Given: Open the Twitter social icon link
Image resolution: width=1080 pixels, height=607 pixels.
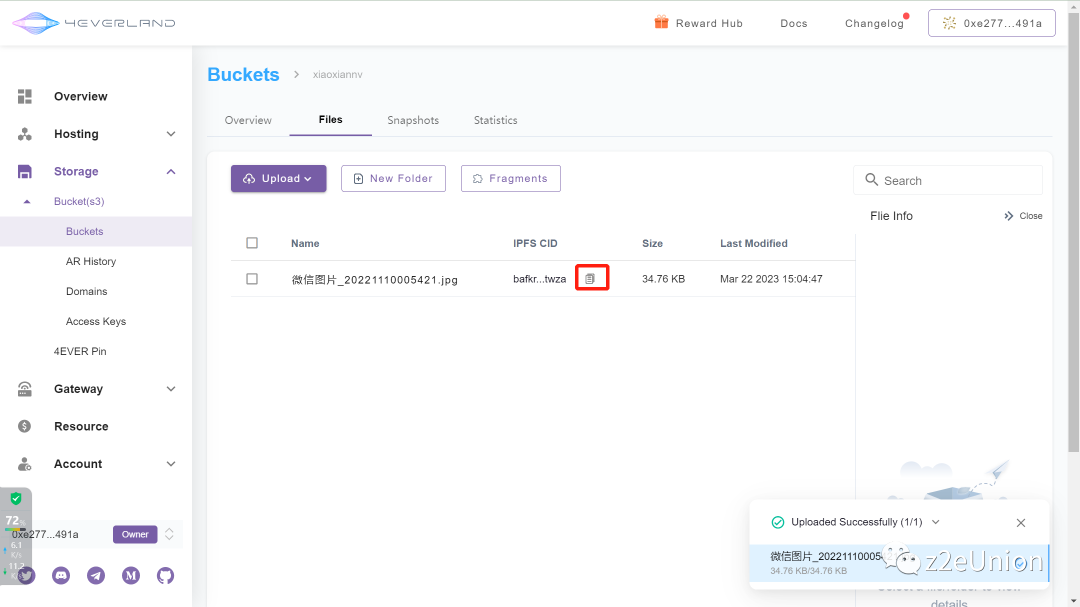Looking at the screenshot, I should click(x=27, y=575).
